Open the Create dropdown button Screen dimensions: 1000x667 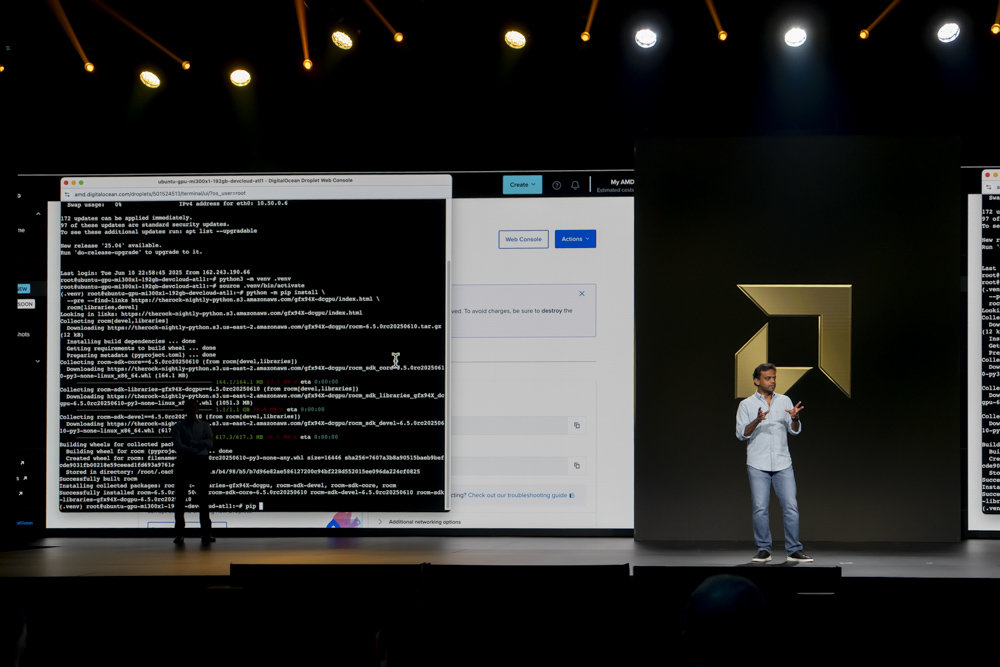pyautogui.click(x=522, y=185)
